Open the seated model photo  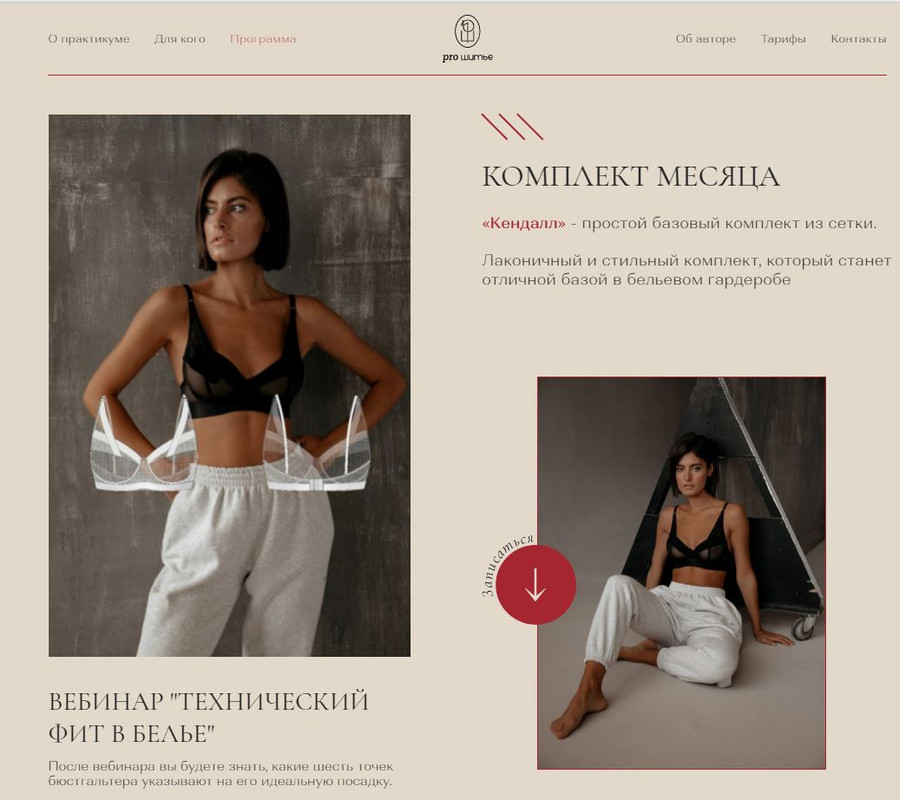(681, 573)
